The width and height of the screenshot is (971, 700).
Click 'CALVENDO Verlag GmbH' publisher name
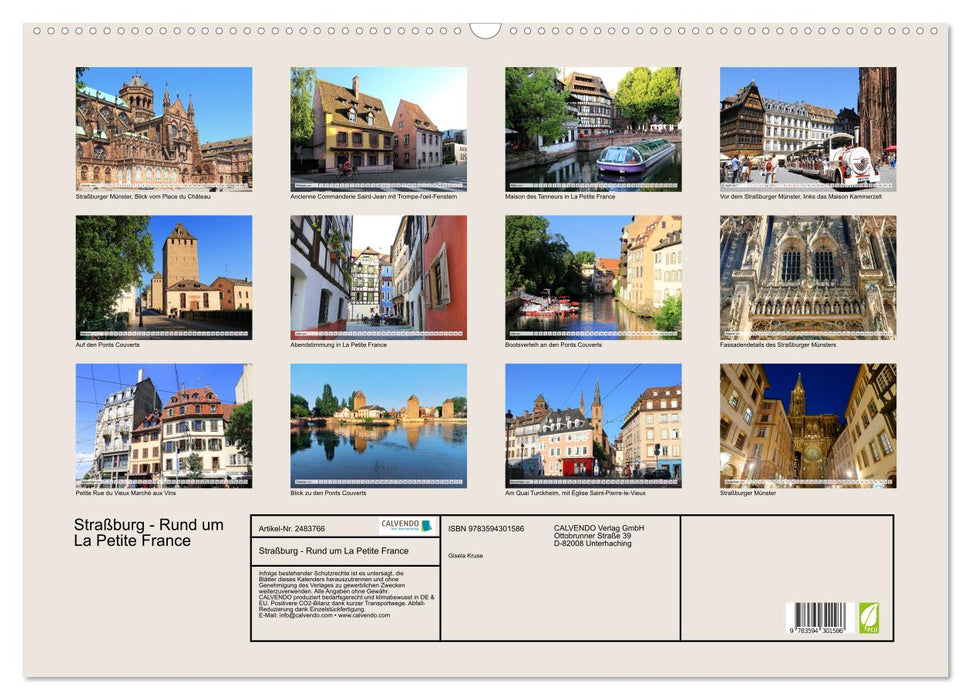(599, 528)
